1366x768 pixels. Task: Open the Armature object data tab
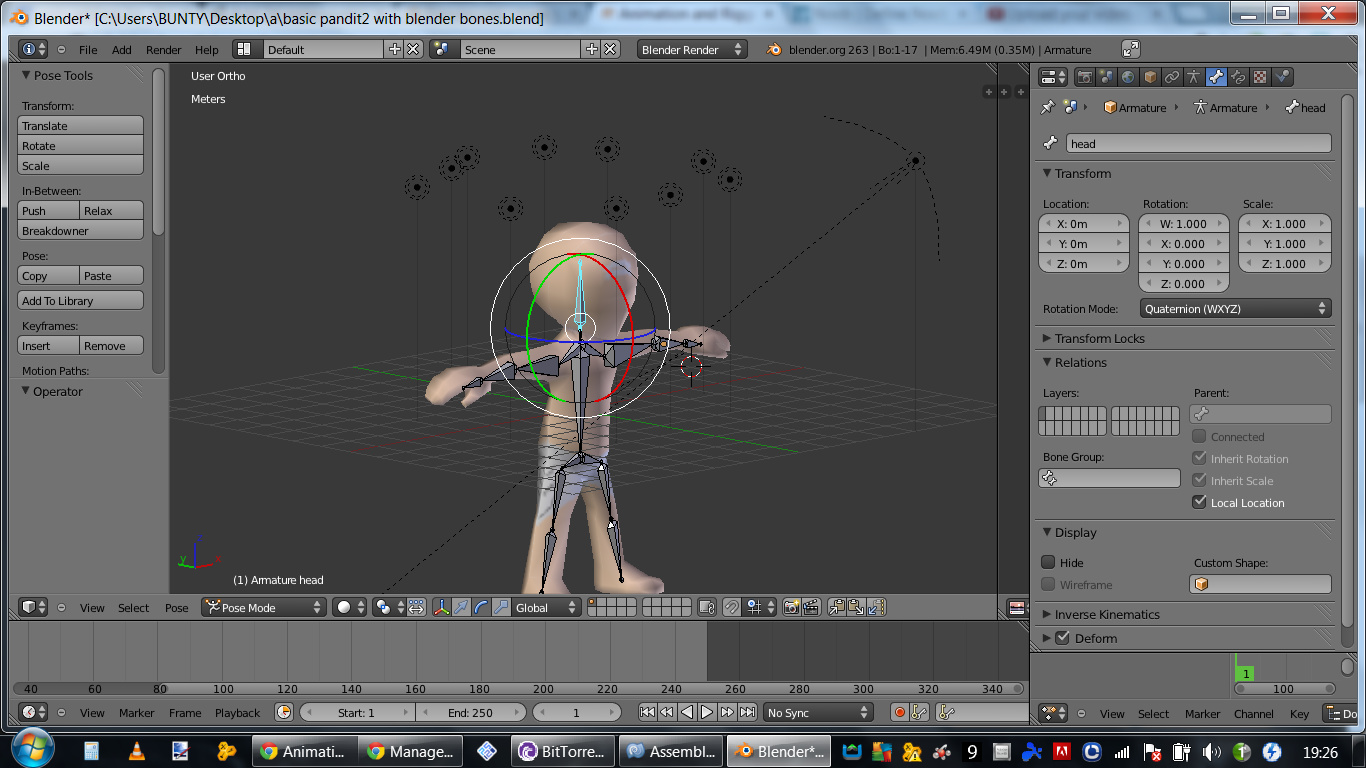pyautogui.click(x=1194, y=77)
